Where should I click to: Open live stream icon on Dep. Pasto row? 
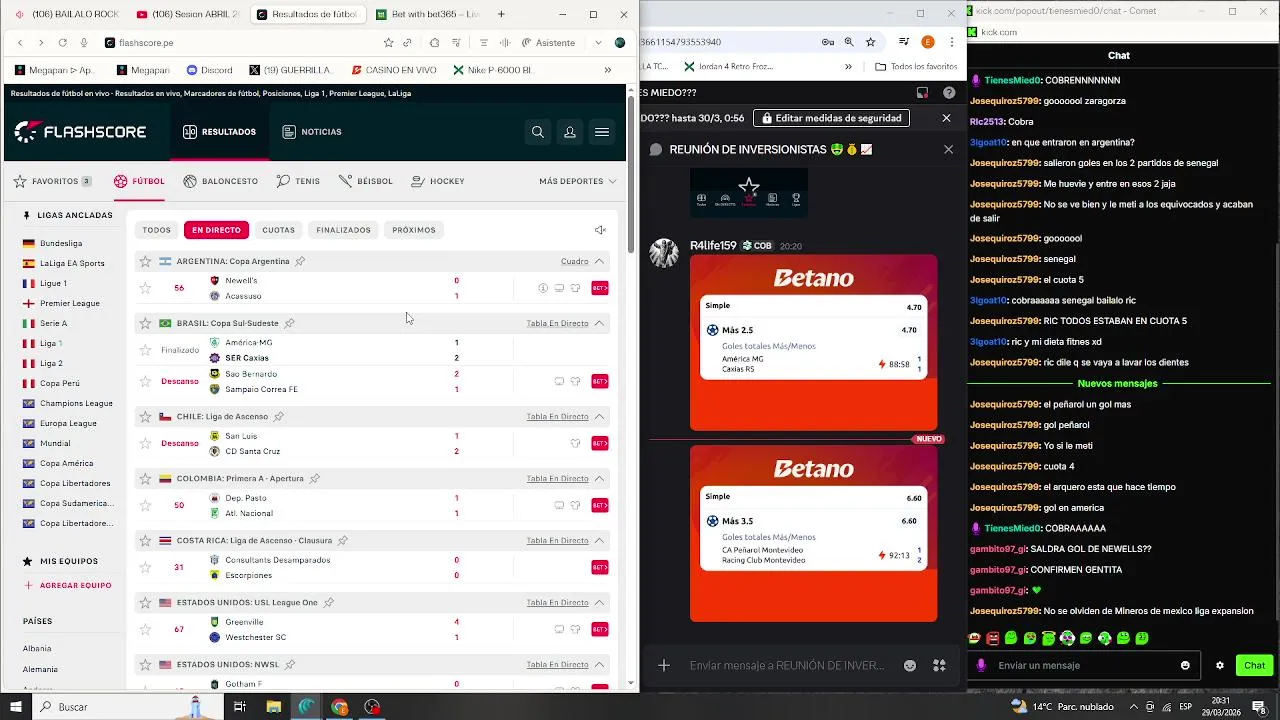(559, 506)
